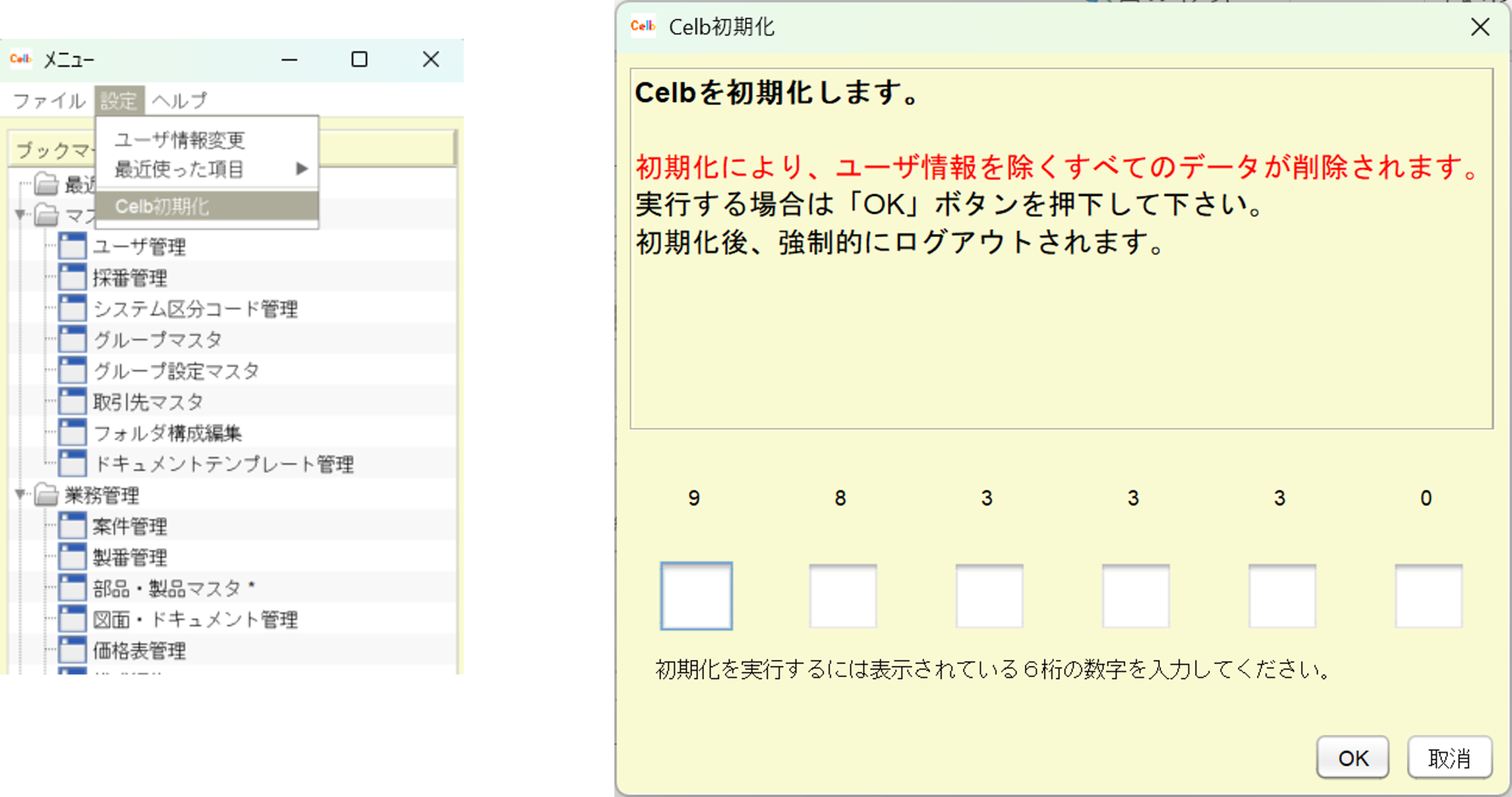Open the 最近使った項目 submenu arrow
The width and height of the screenshot is (1512, 797).
[x=302, y=169]
